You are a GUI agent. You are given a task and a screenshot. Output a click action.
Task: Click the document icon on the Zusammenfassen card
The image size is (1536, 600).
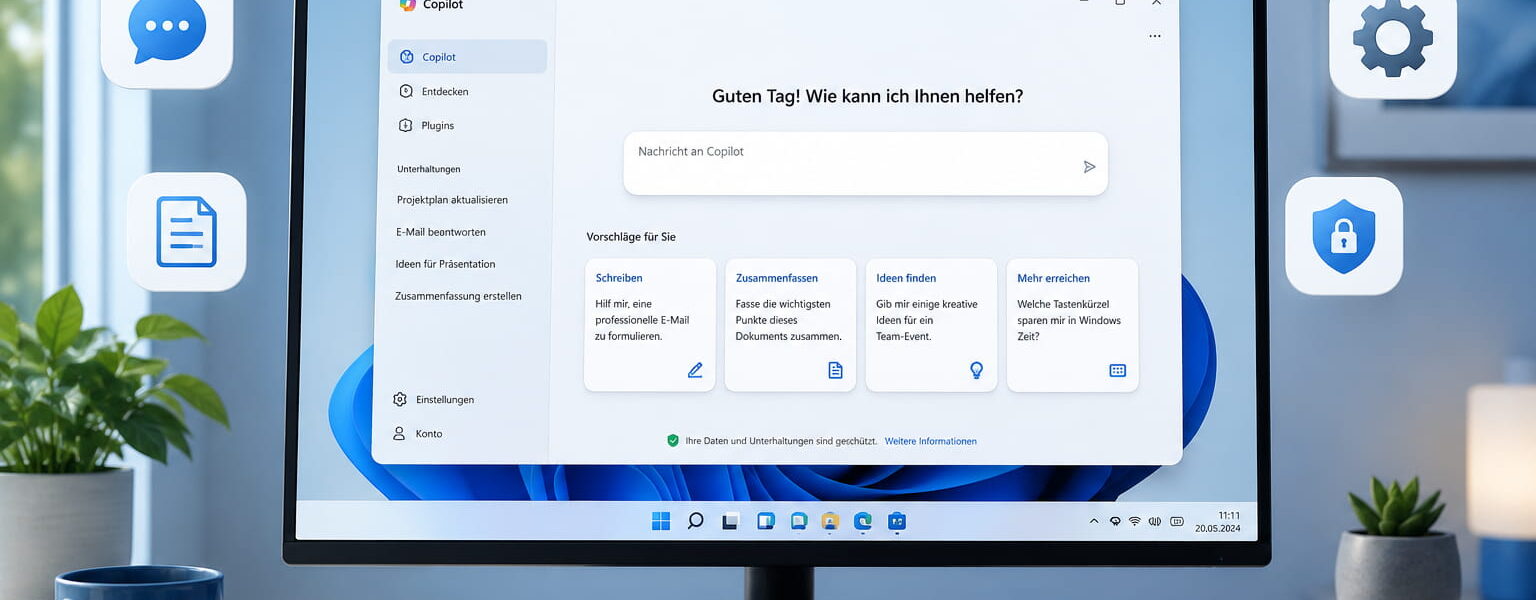835,370
